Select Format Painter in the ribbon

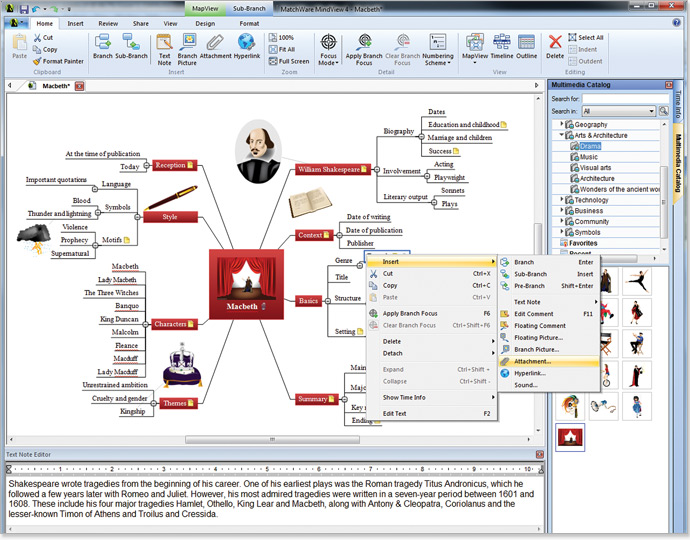tap(58, 61)
